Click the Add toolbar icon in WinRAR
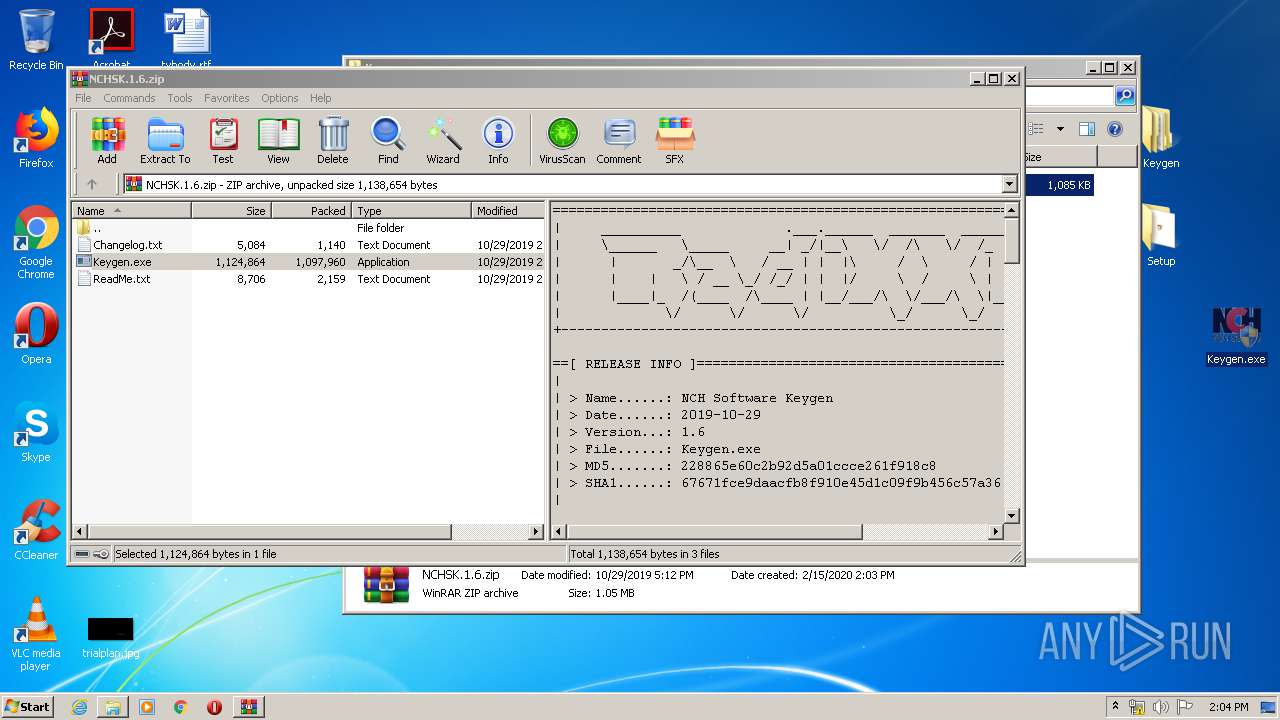 (107, 141)
